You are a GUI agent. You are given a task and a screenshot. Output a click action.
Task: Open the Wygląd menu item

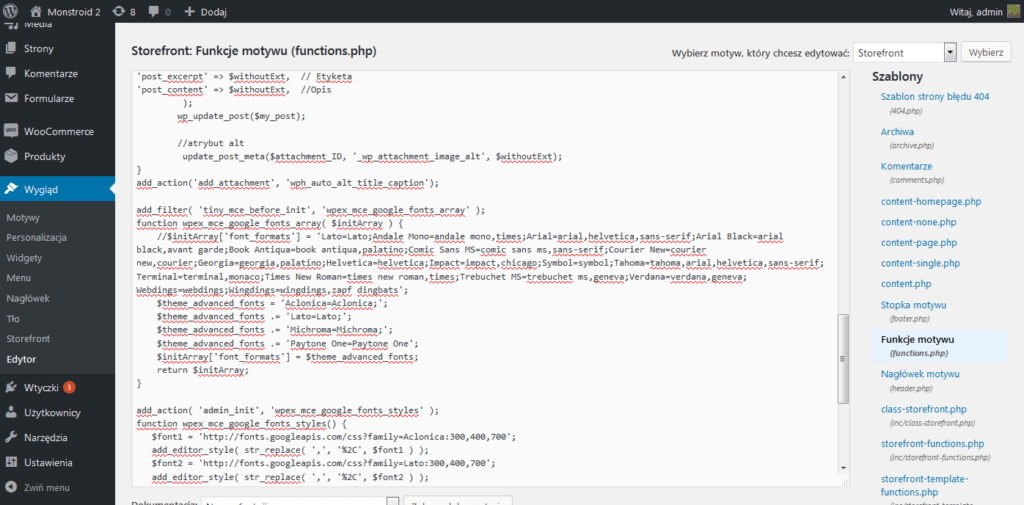(x=41, y=189)
